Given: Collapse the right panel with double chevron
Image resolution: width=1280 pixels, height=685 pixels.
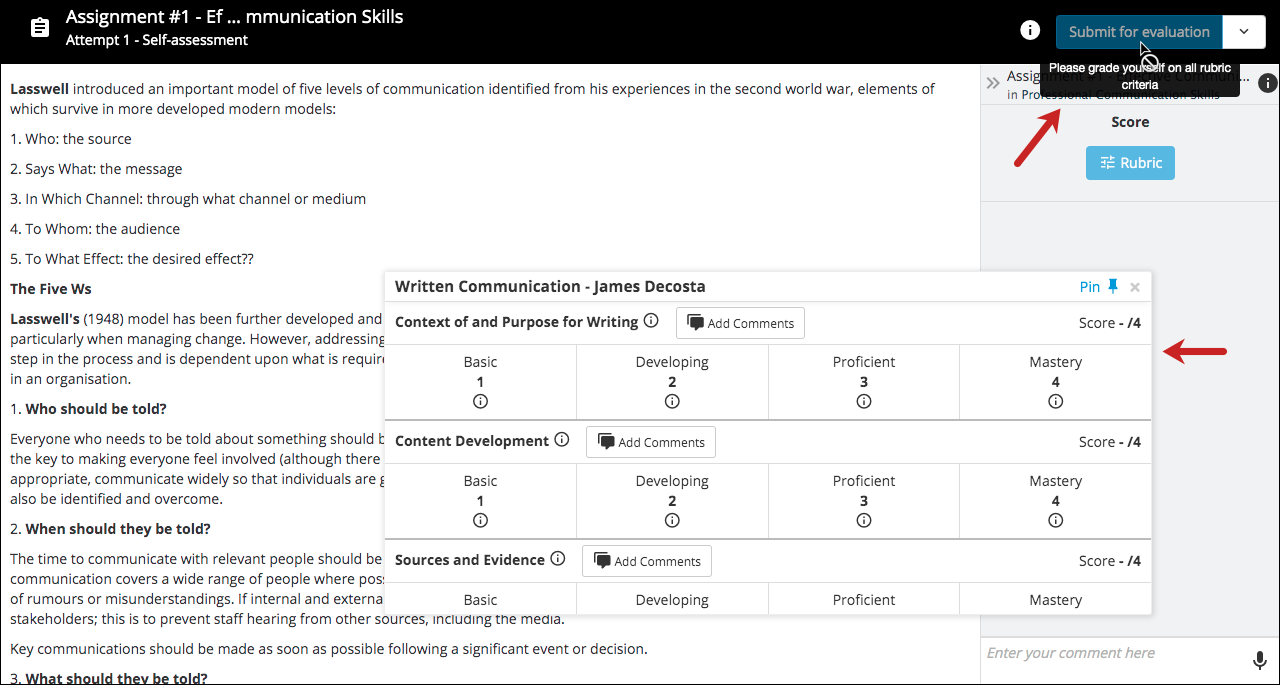Looking at the screenshot, I should coord(993,84).
